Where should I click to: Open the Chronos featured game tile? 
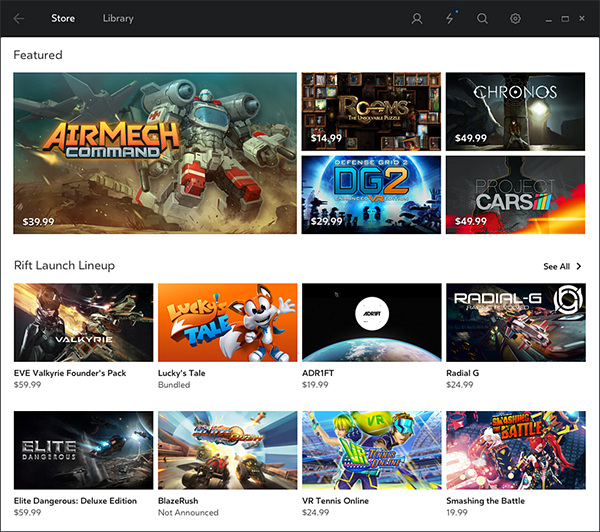(515, 110)
